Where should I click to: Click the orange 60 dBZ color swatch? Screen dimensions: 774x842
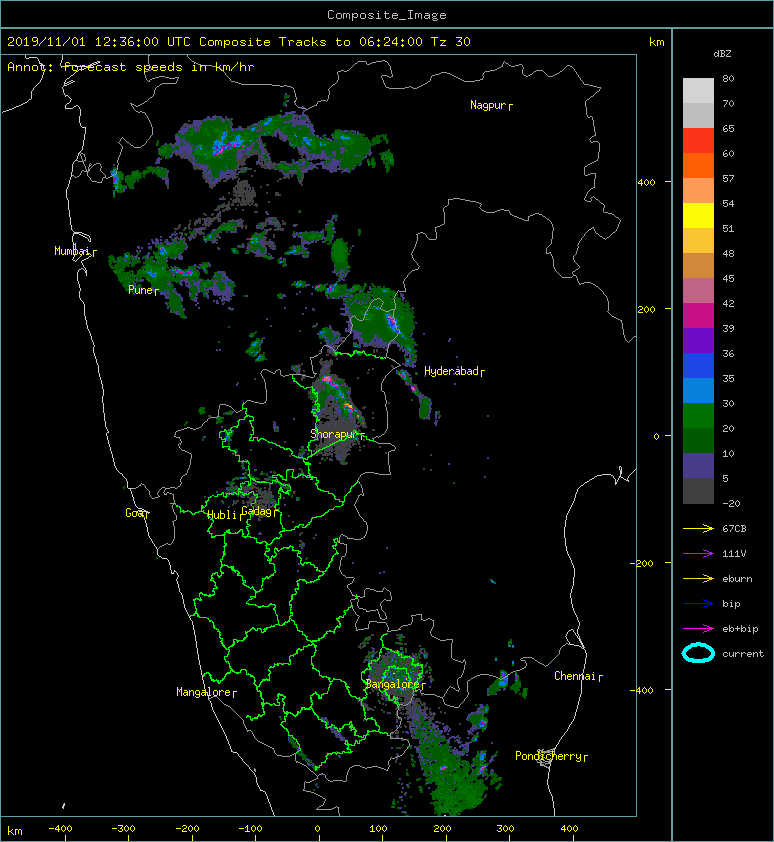click(x=698, y=165)
